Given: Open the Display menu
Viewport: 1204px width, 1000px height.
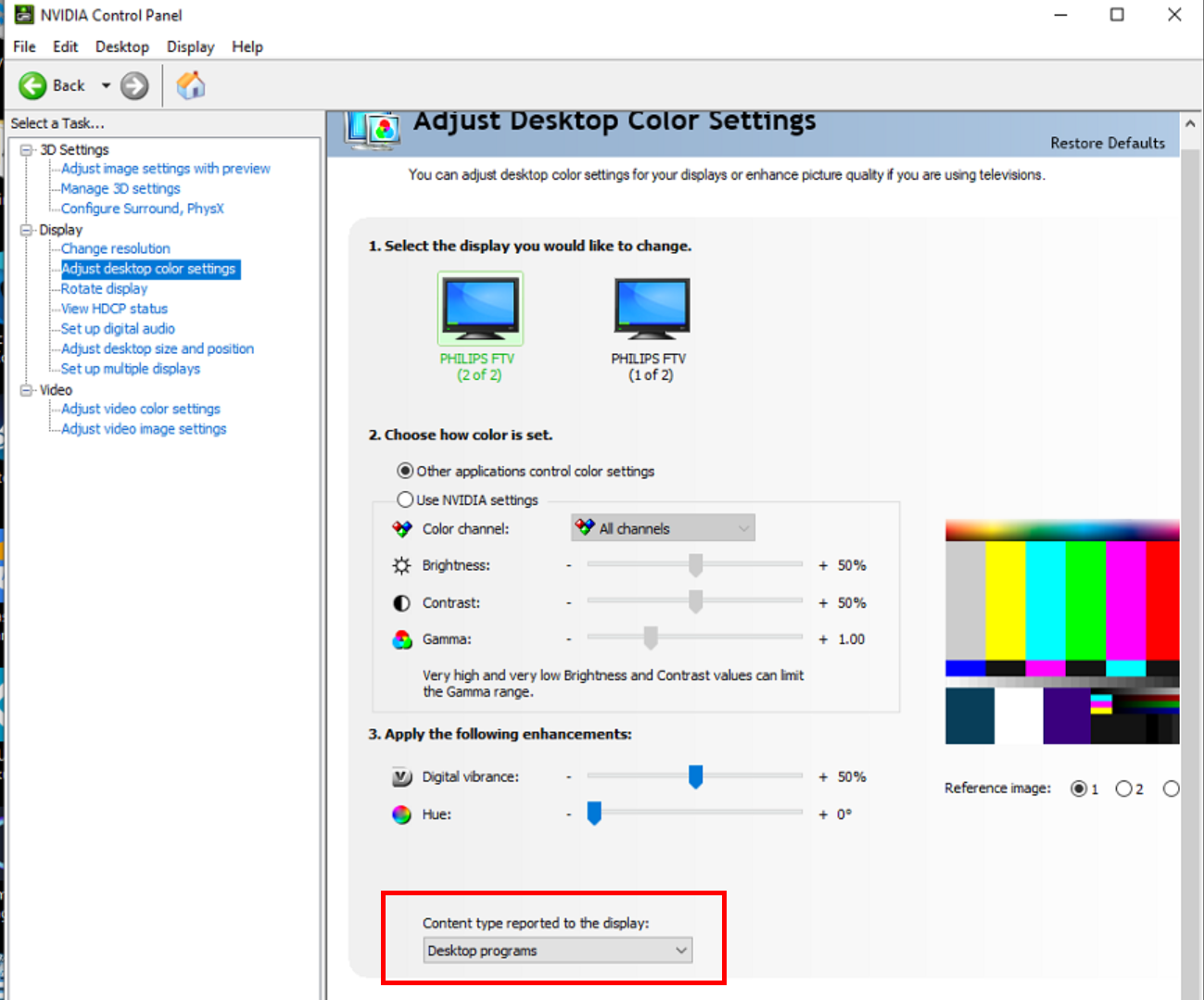Looking at the screenshot, I should [x=191, y=46].
